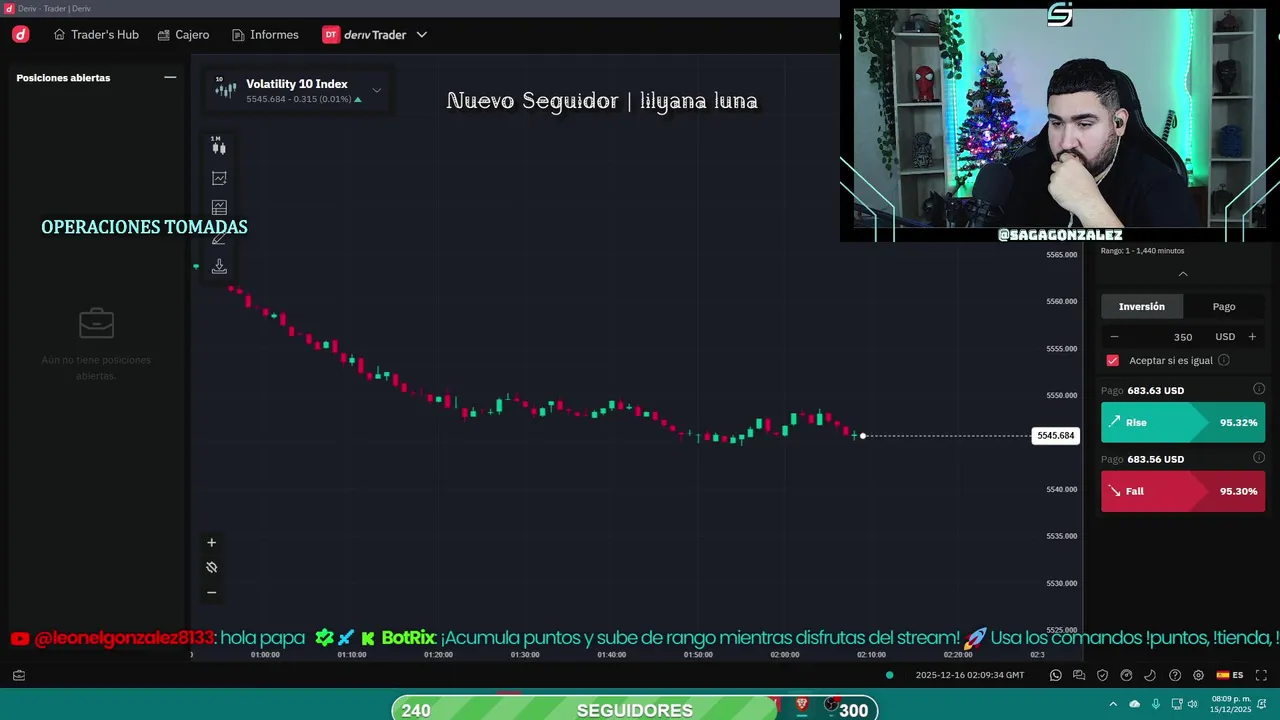This screenshot has height=720, width=1280.
Task: Buy the Rise contract
Action: (1183, 422)
